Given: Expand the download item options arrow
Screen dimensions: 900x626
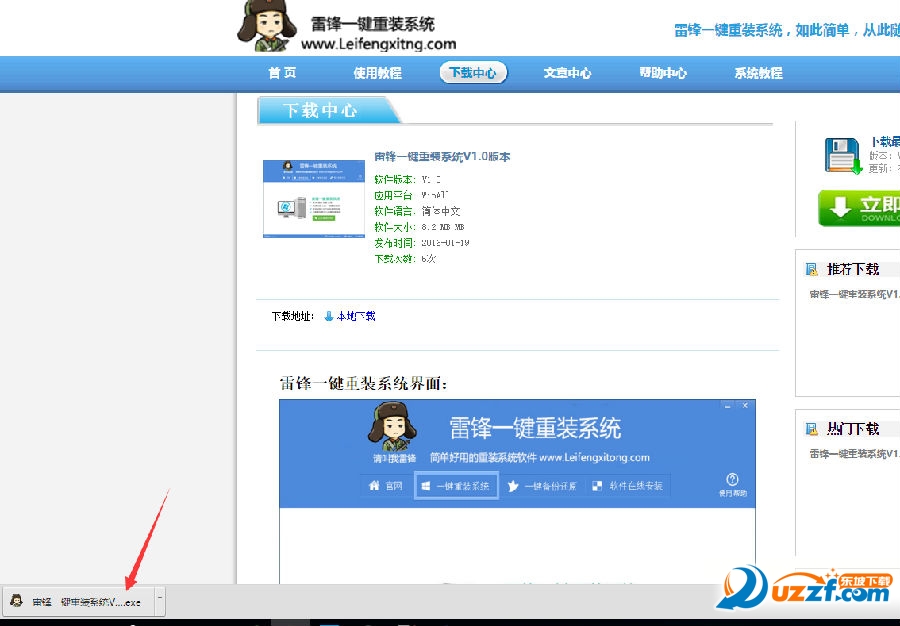Looking at the screenshot, I should [160, 600].
